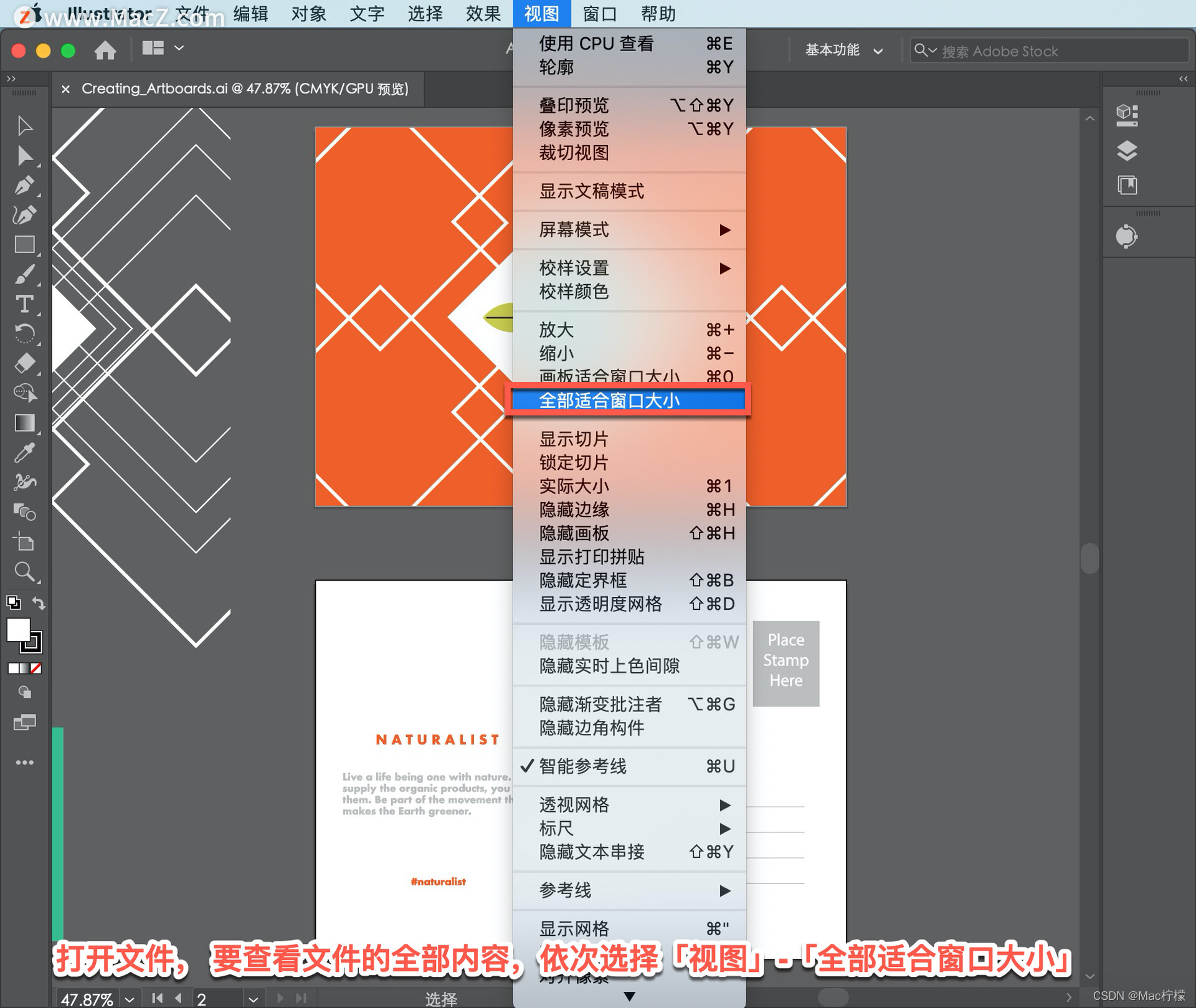Open the 窗口 menu in menu bar

coord(599,14)
